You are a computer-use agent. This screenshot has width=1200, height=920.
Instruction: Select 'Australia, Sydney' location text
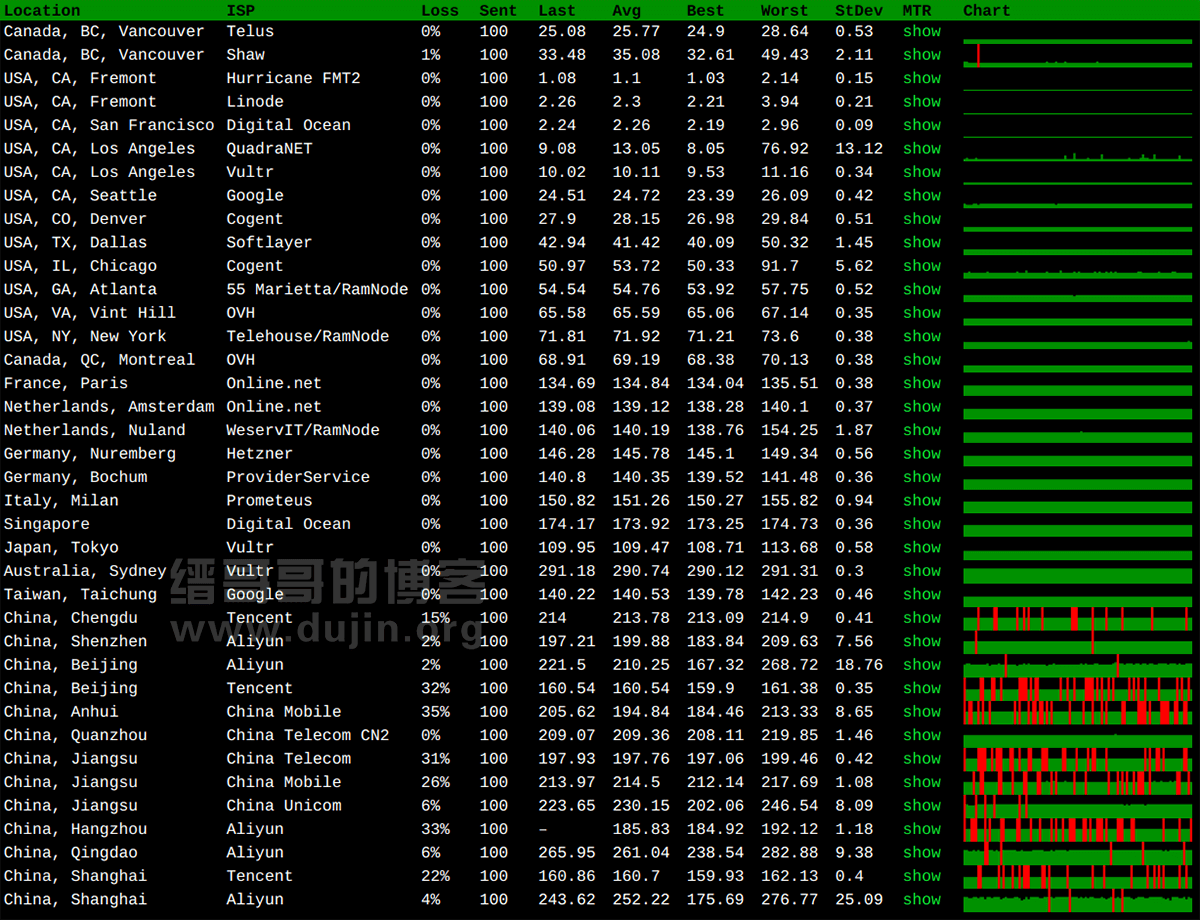point(85,571)
